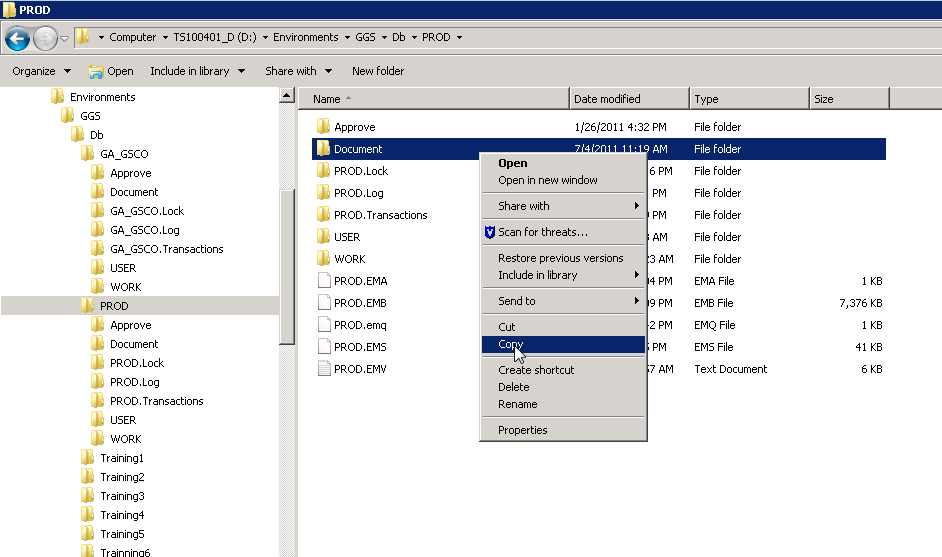Viewport: 942px width, 557px height.
Task: Select GA_GSCO.Transactions folder in navigation tree
Action: [x=166, y=249]
